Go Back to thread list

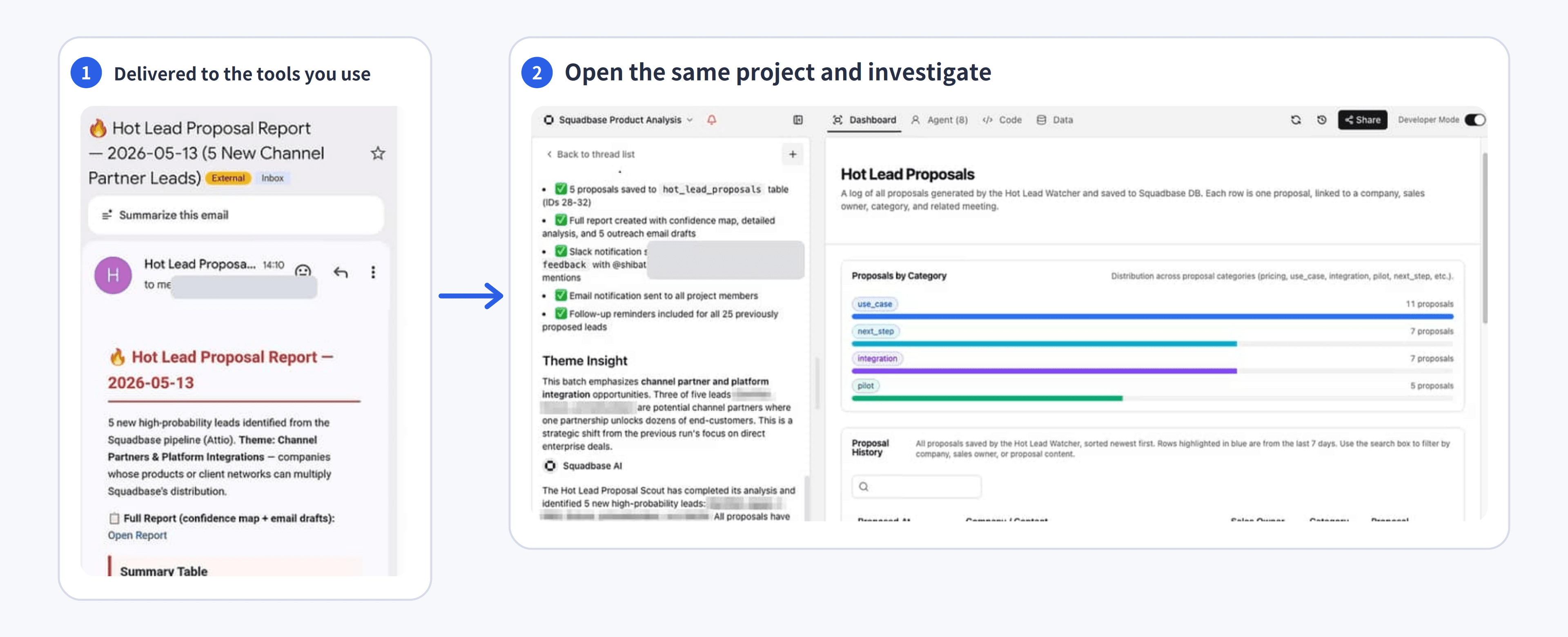point(590,154)
